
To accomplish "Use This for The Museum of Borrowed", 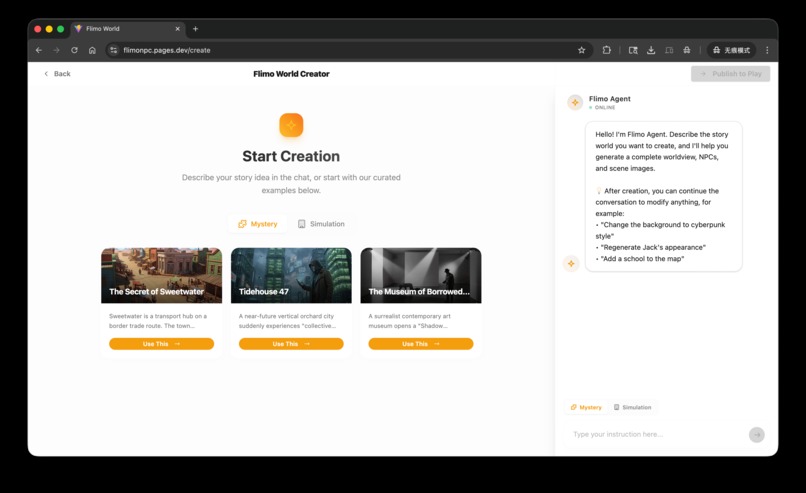I will [420, 343].
